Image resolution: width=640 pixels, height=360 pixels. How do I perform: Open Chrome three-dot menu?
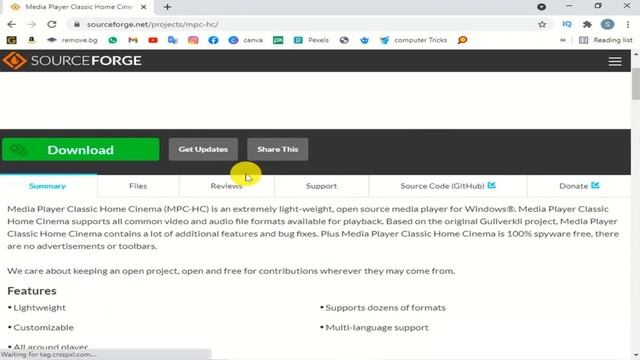pyautogui.click(x=628, y=24)
